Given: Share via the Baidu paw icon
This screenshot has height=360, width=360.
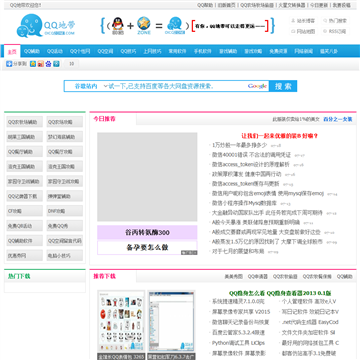Looking at the screenshot, I should pyautogui.click(x=49, y=64).
